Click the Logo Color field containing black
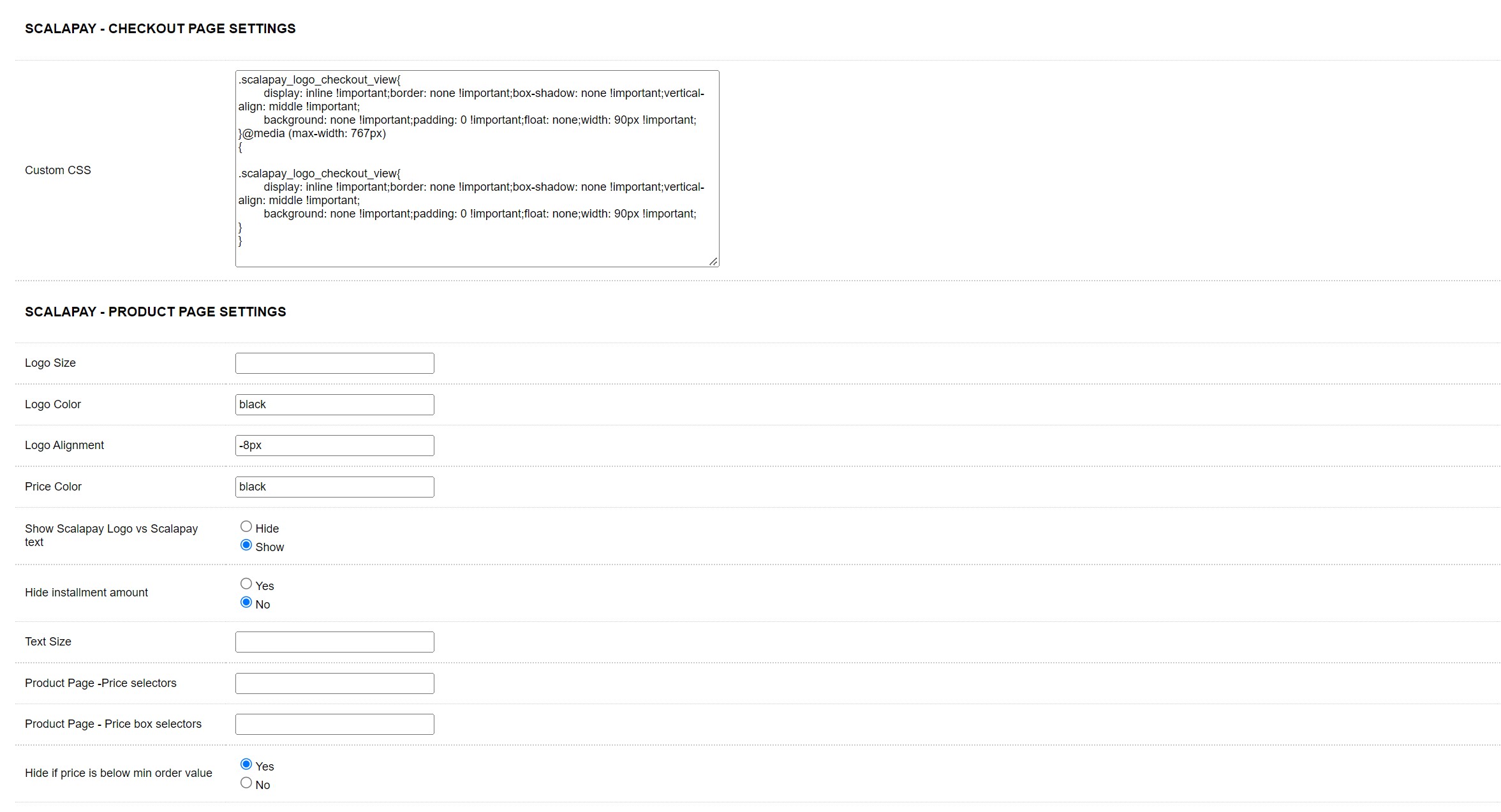The image size is (1501, 812). [334, 404]
